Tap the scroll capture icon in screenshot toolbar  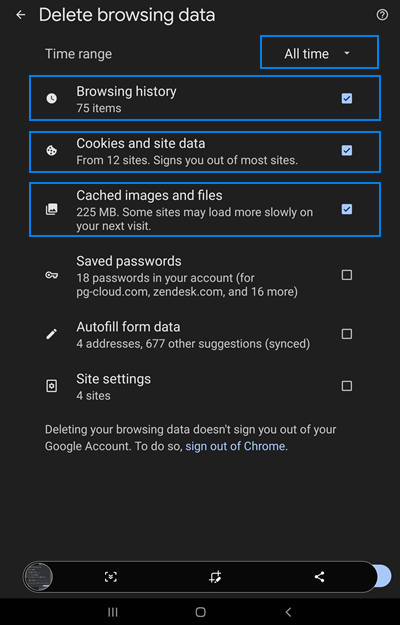111,577
